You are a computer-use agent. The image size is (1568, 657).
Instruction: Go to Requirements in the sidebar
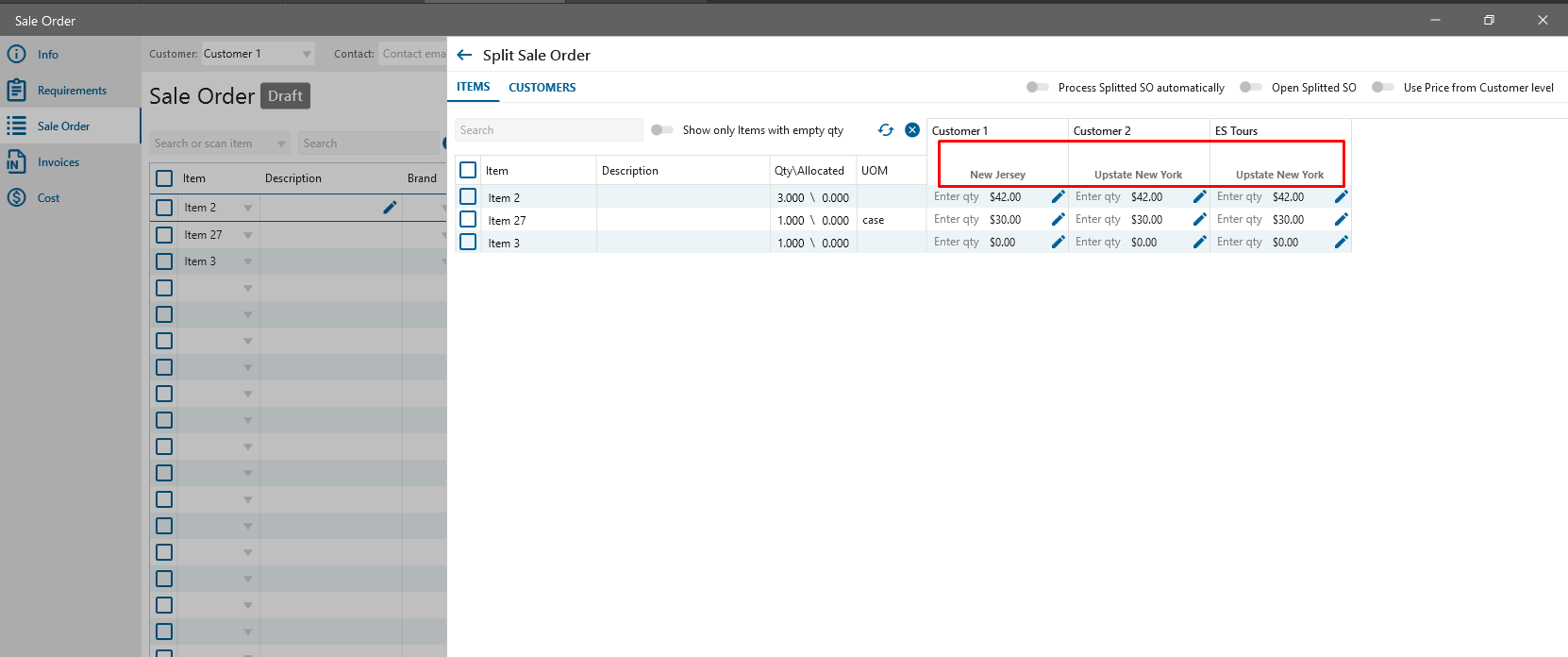click(x=72, y=91)
